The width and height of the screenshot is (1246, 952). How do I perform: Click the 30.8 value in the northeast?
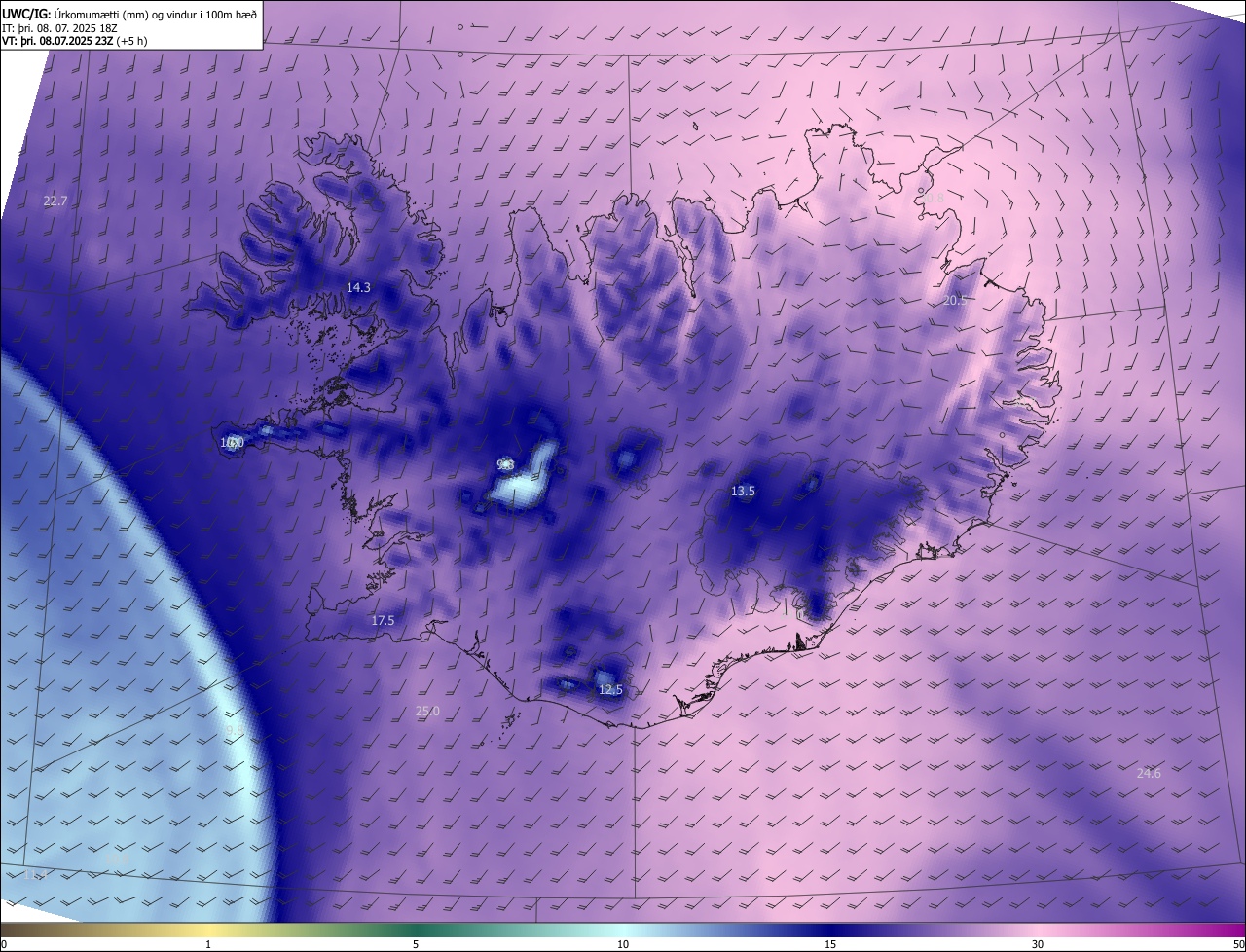tap(932, 198)
